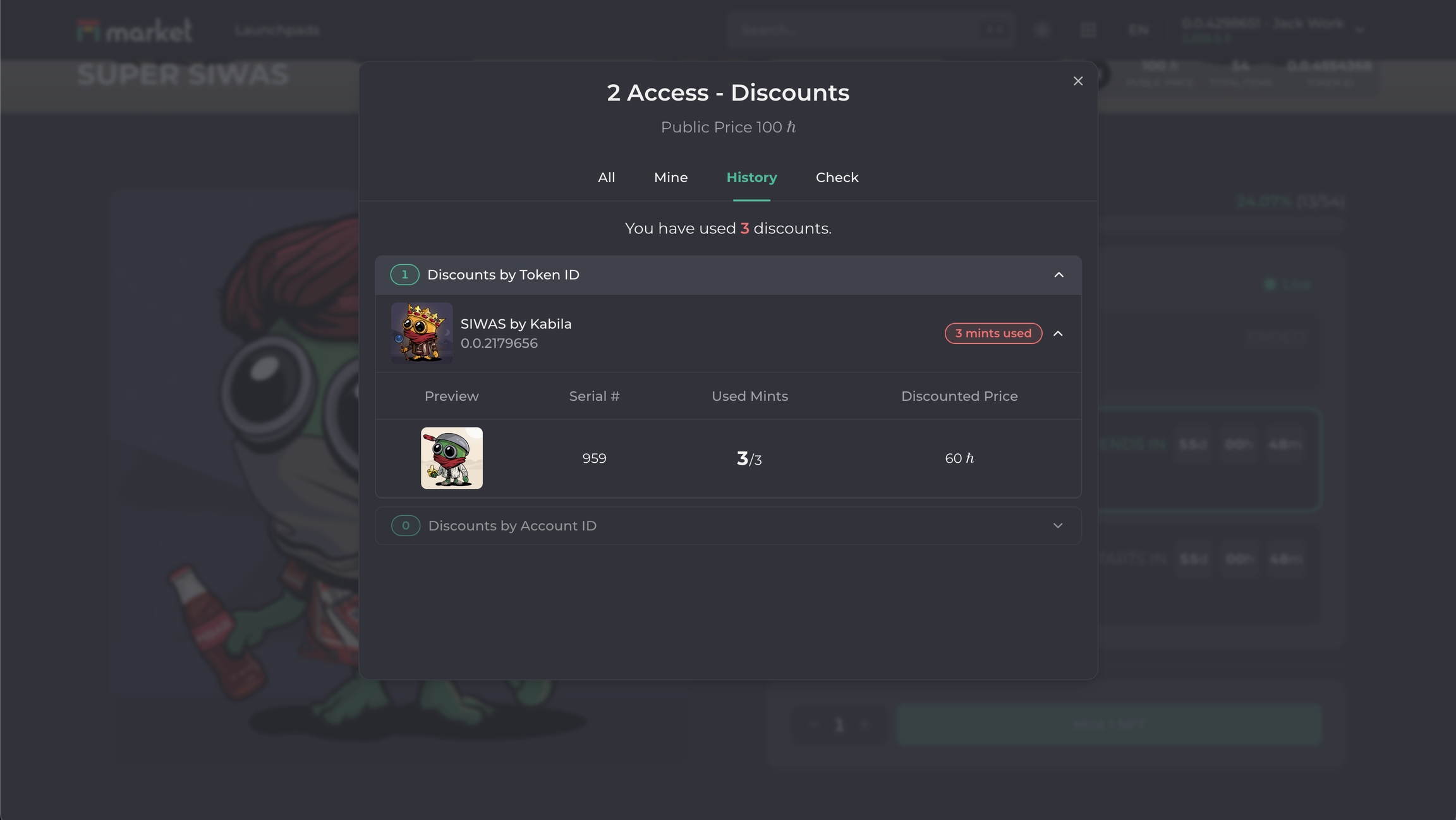Close the Access Discounts dialog
The image size is (1456, 820).
click(x=1077, y=81)
